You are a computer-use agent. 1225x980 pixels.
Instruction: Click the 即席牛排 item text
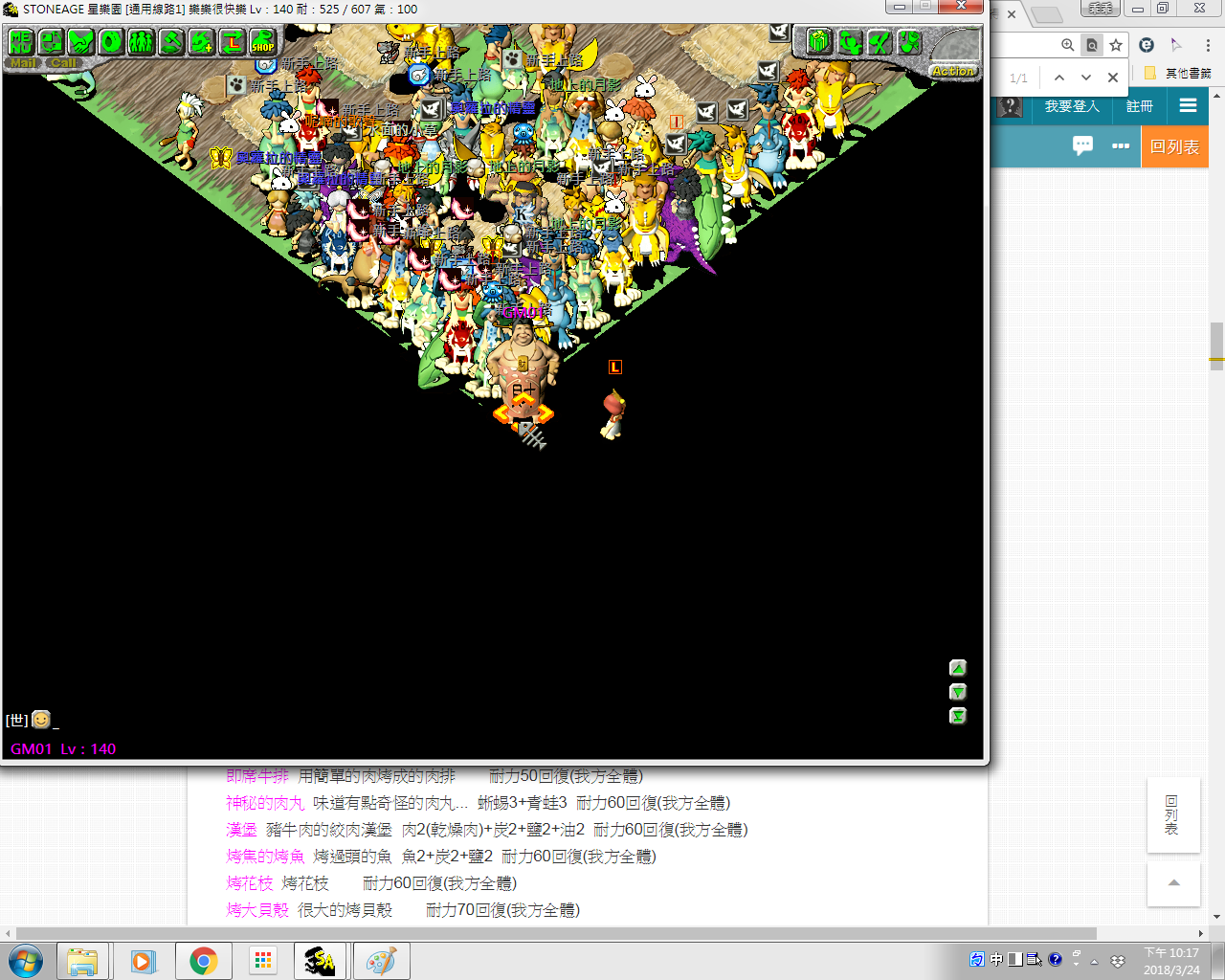point(257,776)
